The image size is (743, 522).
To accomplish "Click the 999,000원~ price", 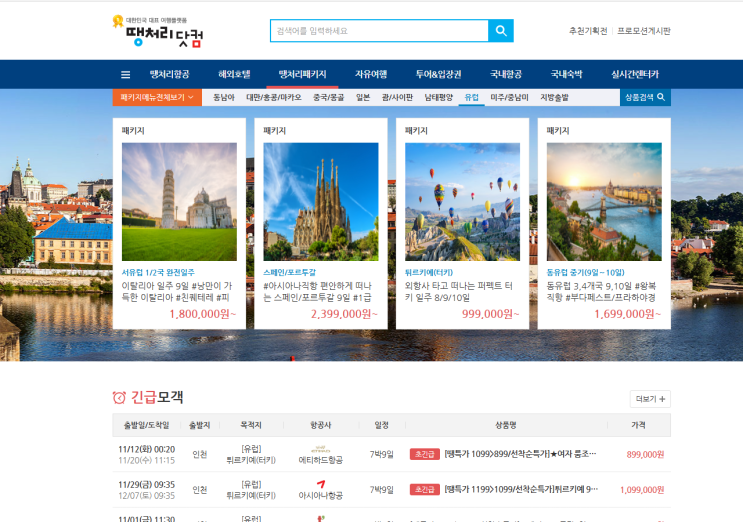I will [491, 314].
